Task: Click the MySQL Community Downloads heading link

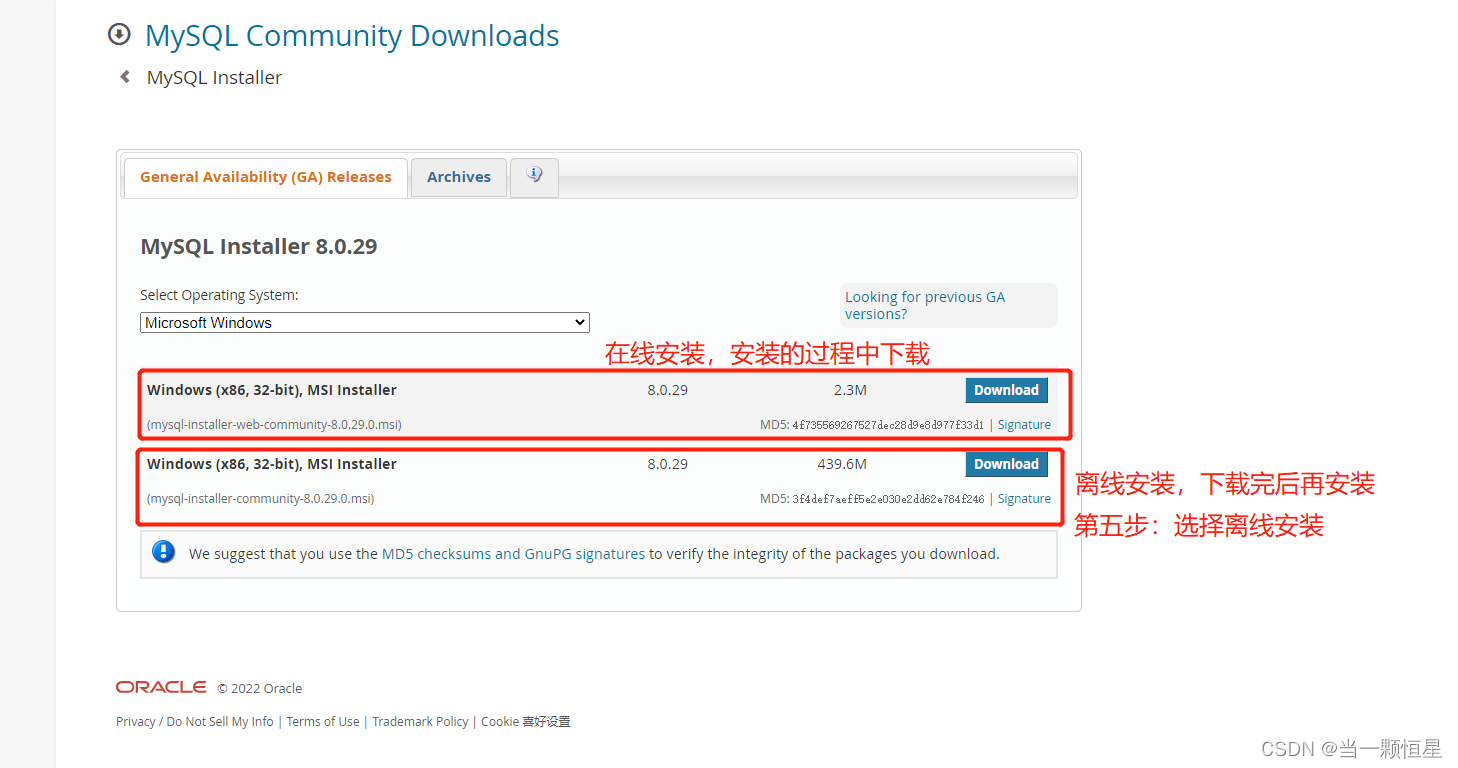Action: (352, 36)
